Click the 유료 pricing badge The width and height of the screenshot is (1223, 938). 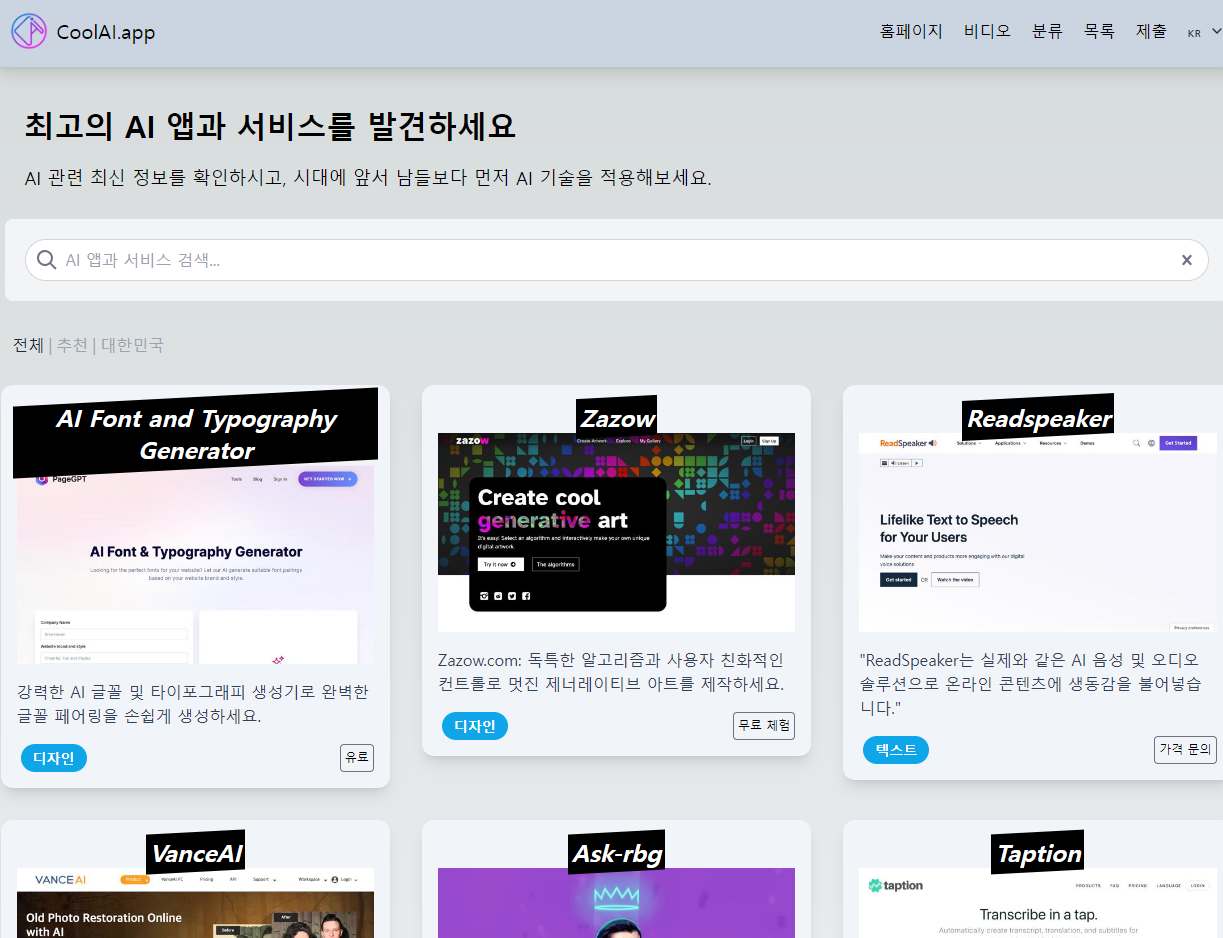[x=357, y=758]
